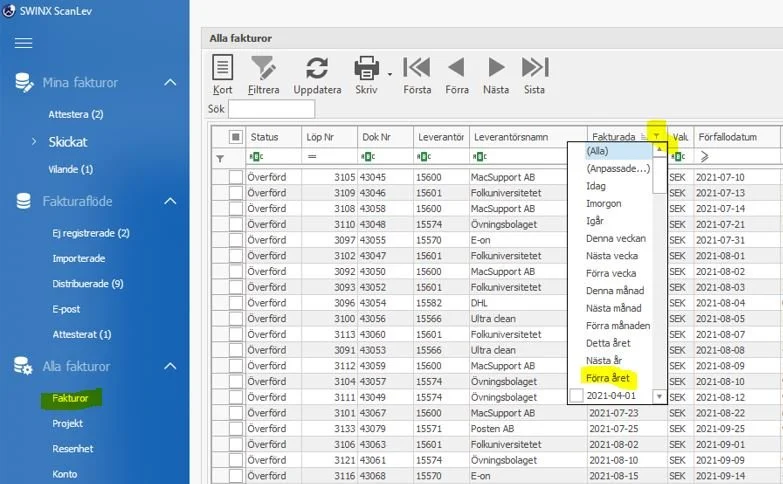This screenshot has width=783, height=484.
Task: Go to Nästa record arrow
Action: (x=495, y=67)
